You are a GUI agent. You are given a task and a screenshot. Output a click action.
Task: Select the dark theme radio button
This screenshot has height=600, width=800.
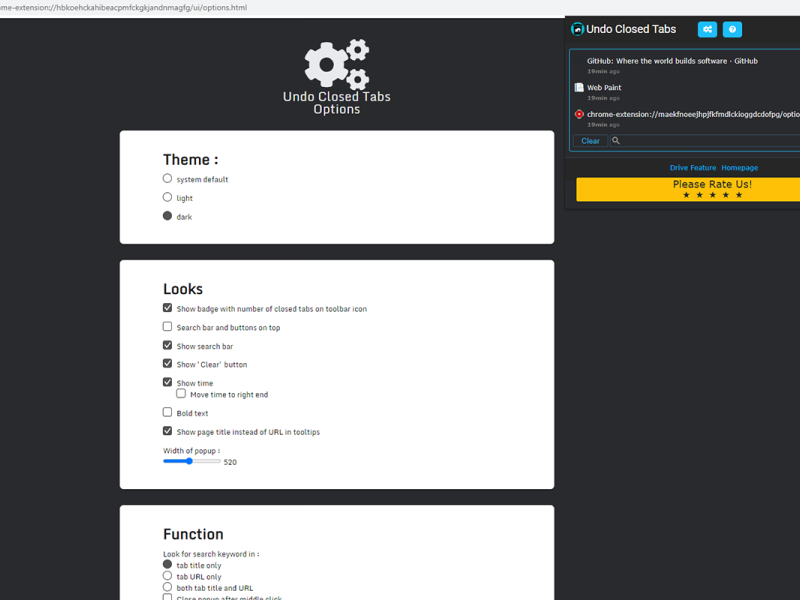point(167,216)
